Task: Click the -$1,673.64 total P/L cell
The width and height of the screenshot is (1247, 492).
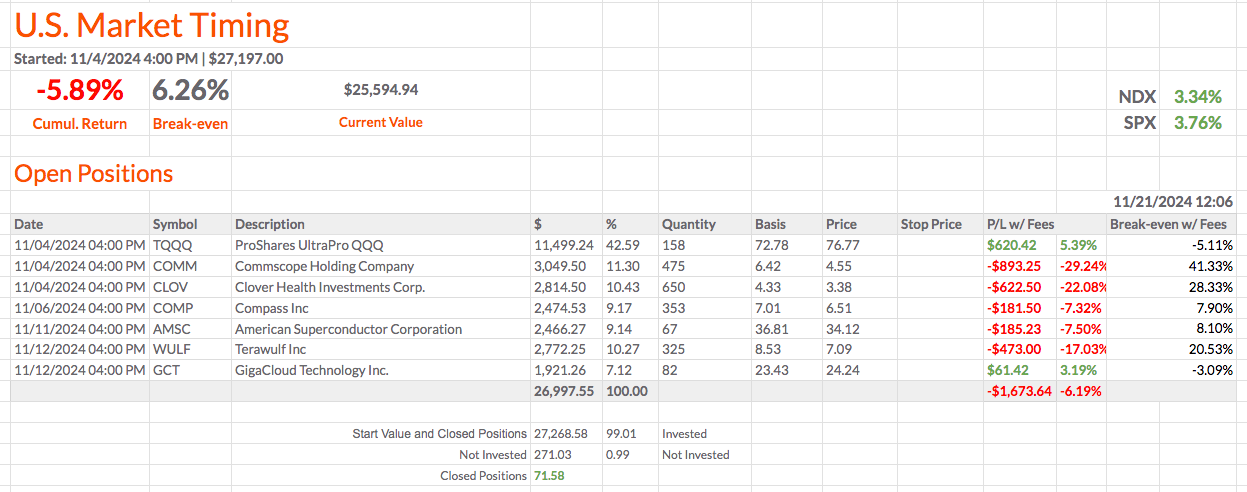Action: click(x=1018, y=391)
